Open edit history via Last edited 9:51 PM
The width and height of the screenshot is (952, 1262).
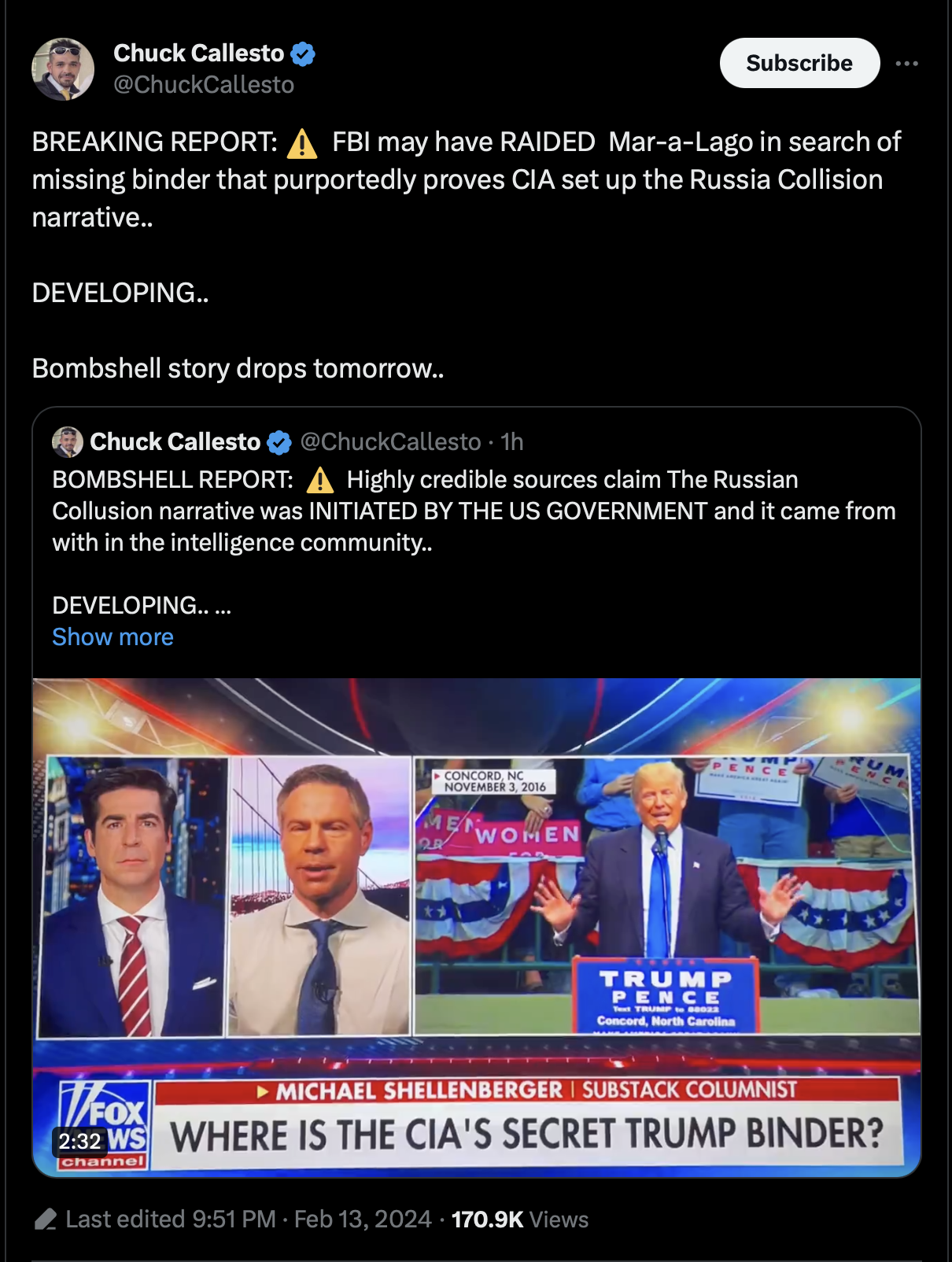[171, 1220]
